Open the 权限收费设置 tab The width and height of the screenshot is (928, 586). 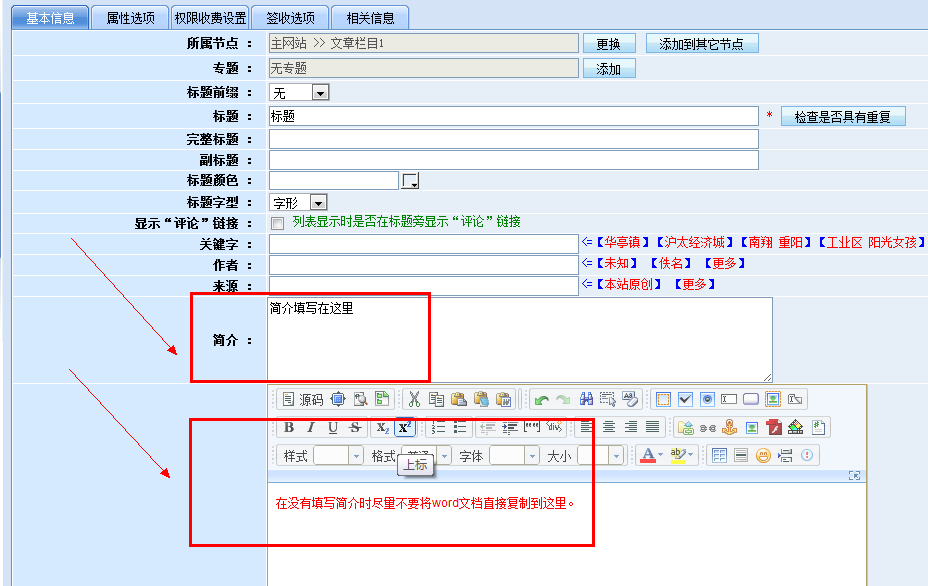pos(210,17)
